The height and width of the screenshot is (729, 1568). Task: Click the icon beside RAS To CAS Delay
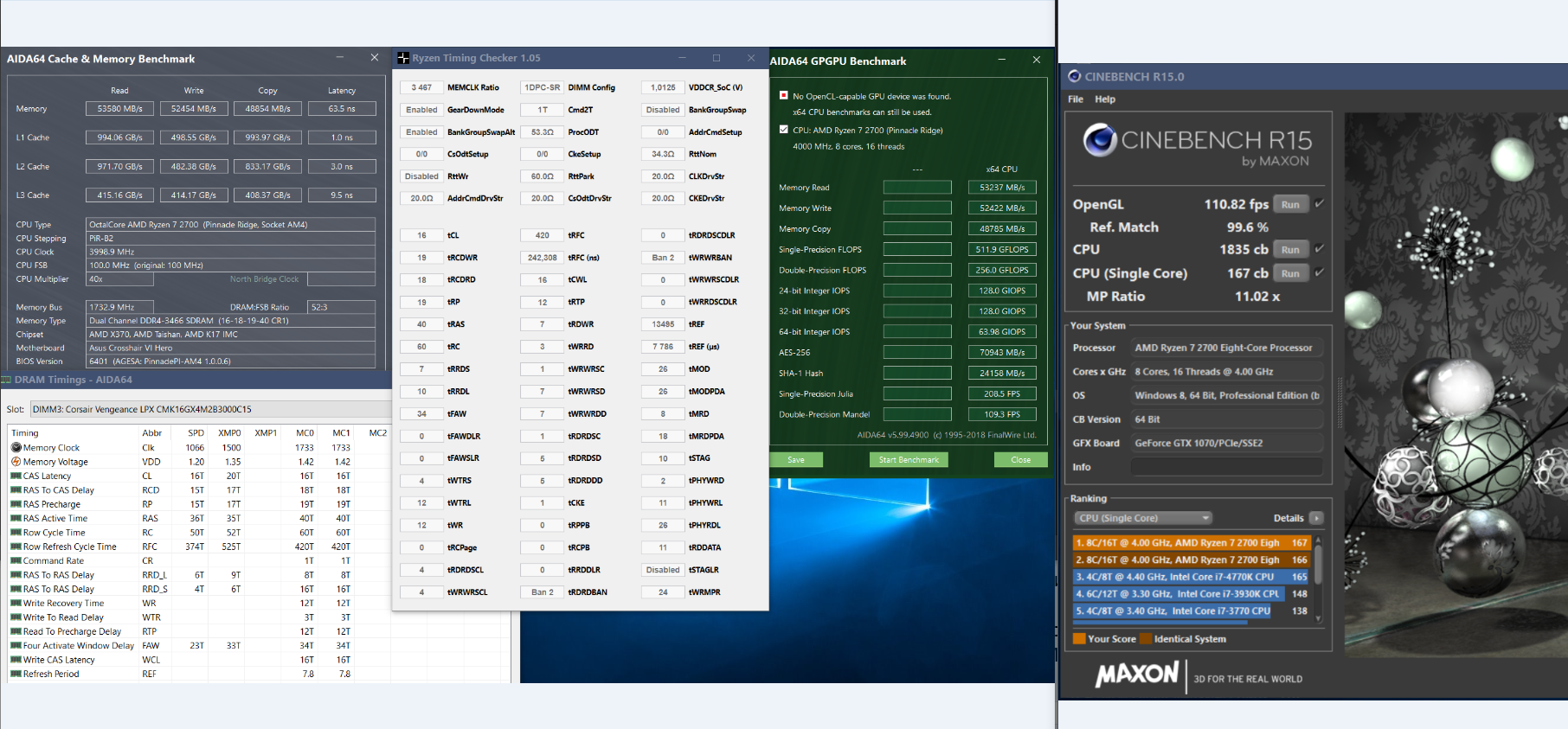[16, 490]
